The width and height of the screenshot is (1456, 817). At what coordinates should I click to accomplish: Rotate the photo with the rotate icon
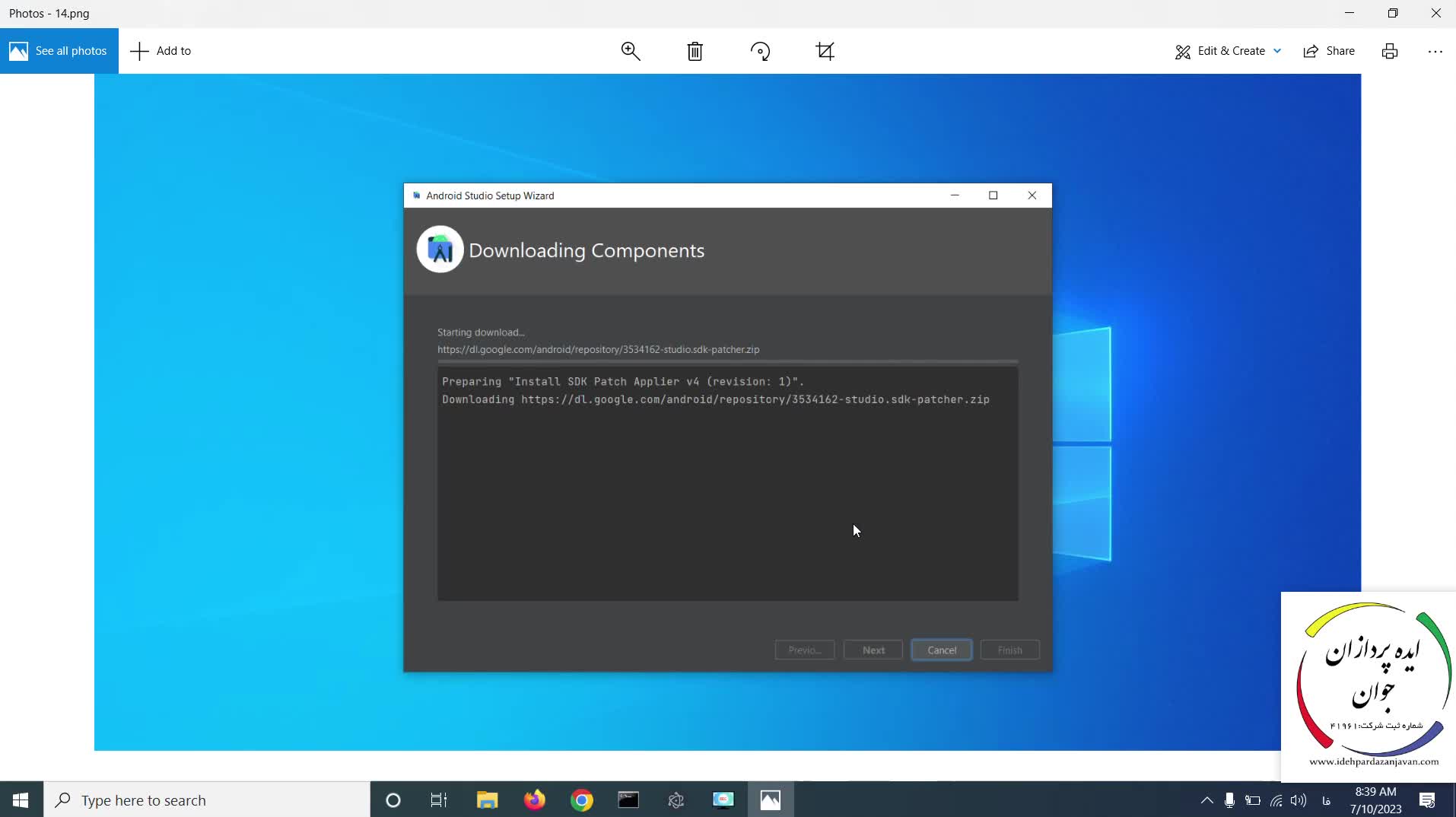click(760, 51)
